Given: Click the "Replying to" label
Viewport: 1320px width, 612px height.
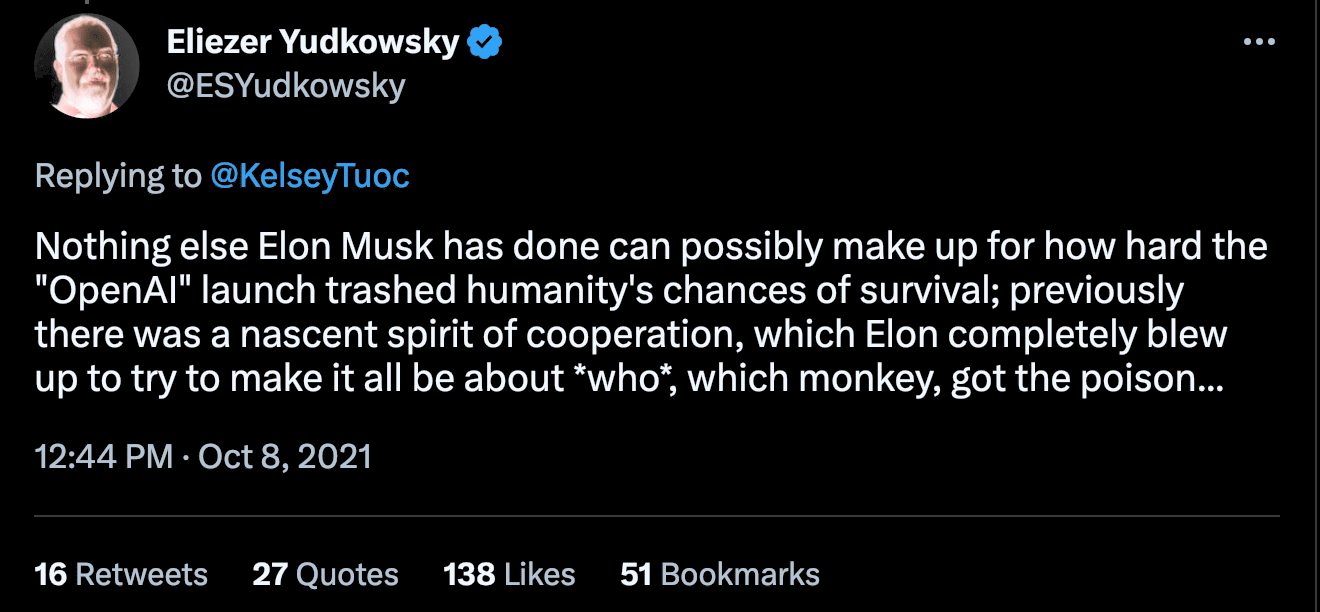Looking at the screenshot, I should 118,176.
